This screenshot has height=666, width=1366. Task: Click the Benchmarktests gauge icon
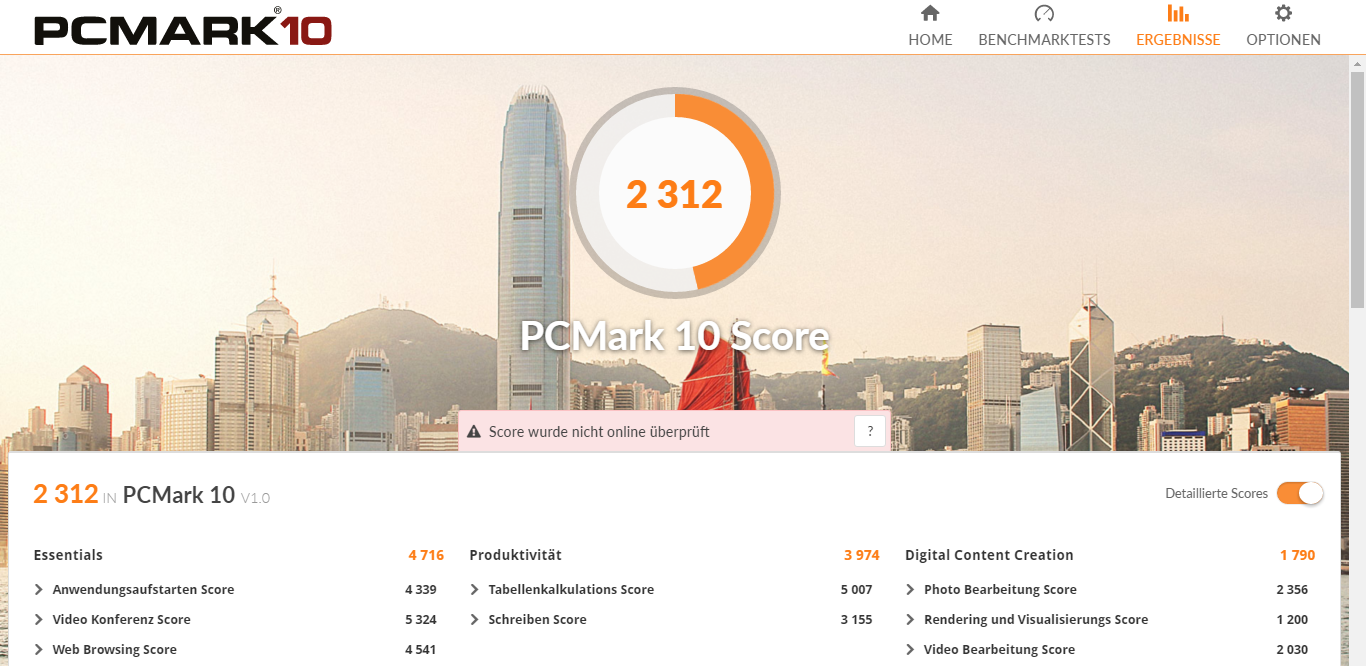(1044, 13)
